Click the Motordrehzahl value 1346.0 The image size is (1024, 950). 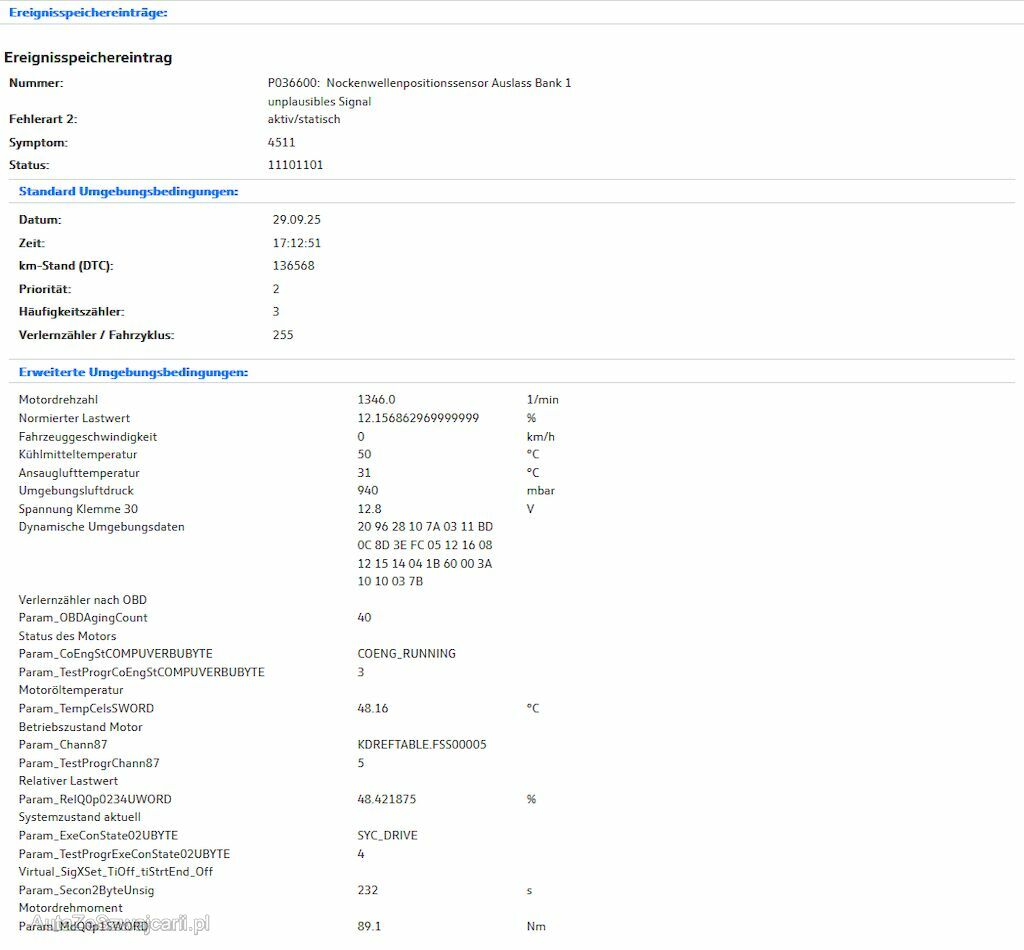(376, 400)
